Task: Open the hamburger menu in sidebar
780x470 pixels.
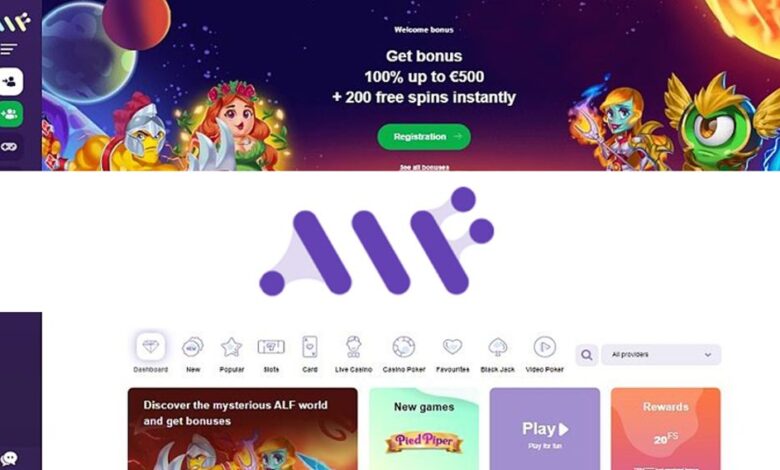Action: tap(9, 49)
